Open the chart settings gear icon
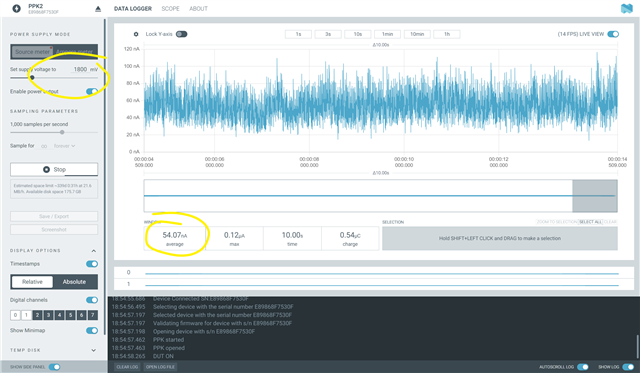640x373 pixels. (136, 34)
